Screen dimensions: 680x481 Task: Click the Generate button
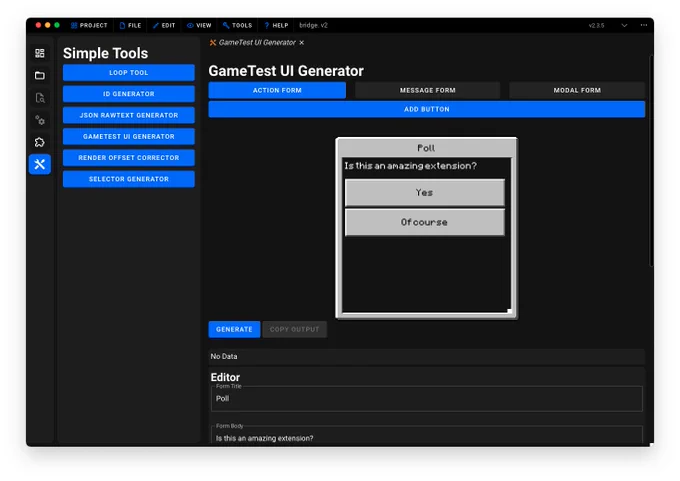[234, 329]
